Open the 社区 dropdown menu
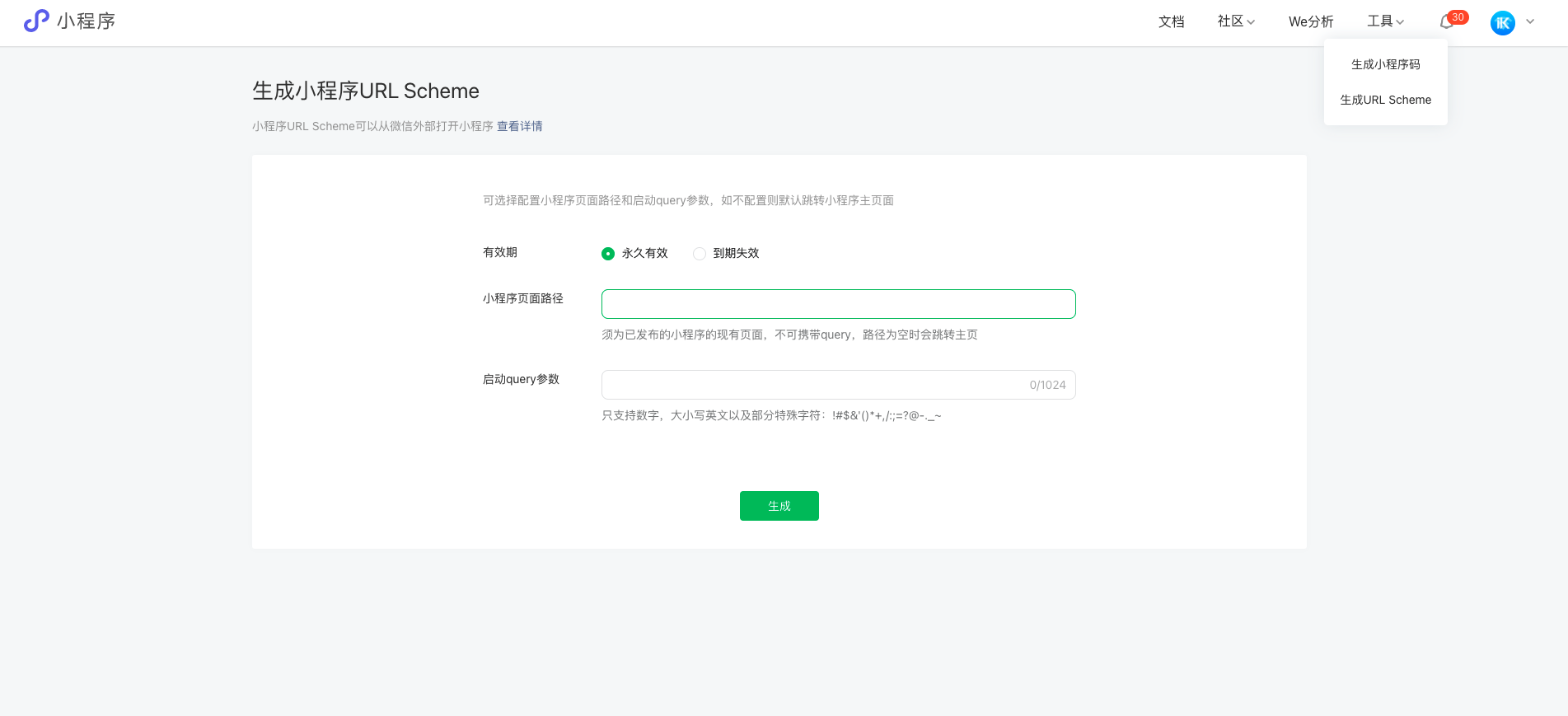 (1236, 21)
